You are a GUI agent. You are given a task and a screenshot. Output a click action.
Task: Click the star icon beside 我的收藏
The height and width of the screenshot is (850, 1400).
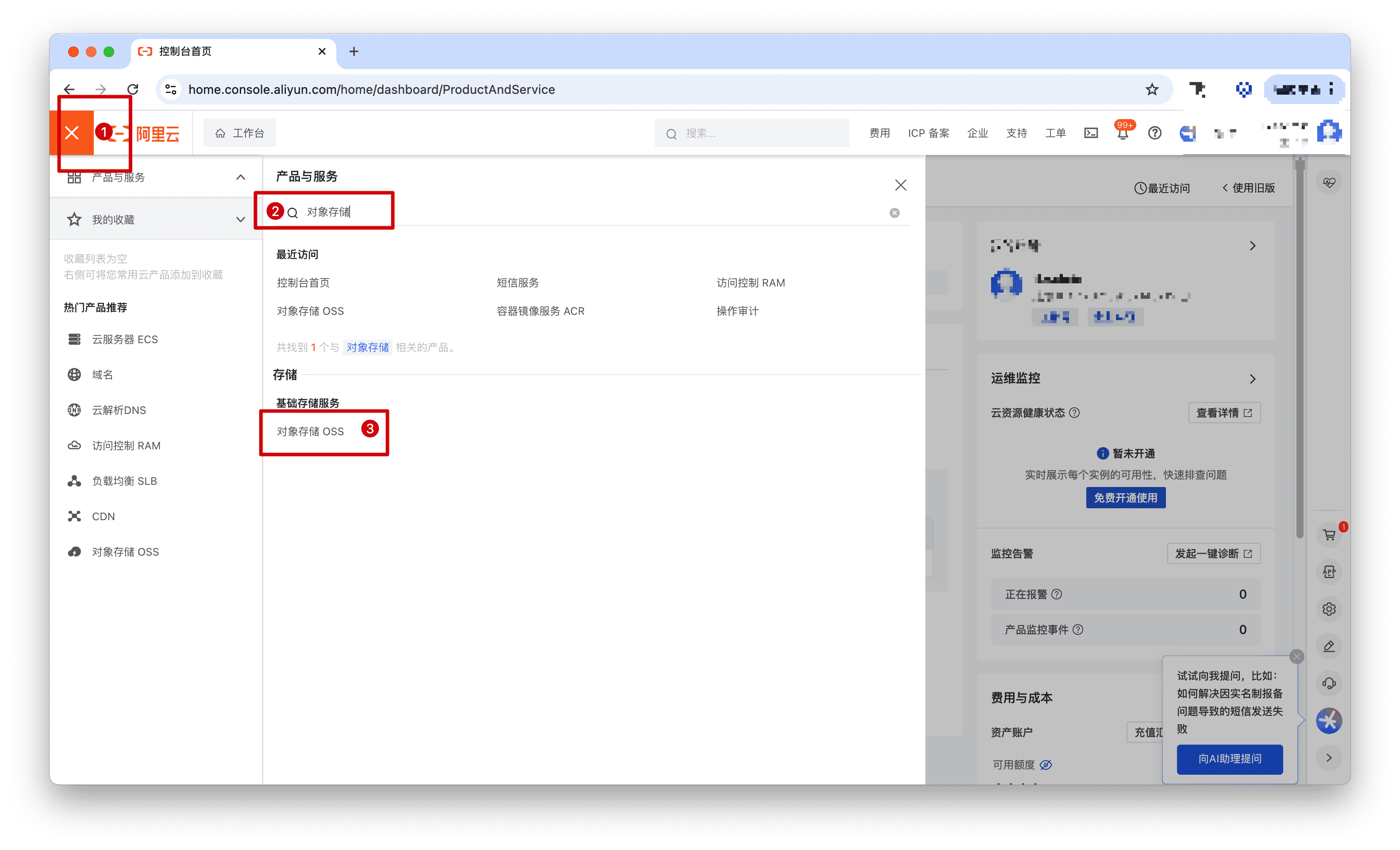(74, 220)
